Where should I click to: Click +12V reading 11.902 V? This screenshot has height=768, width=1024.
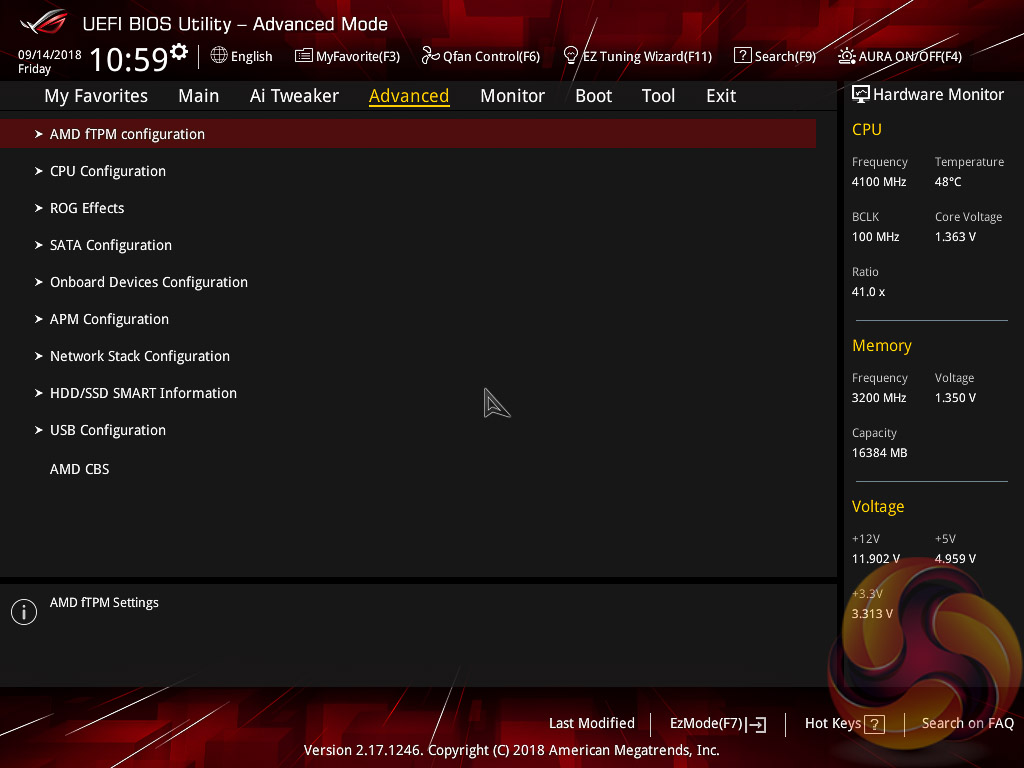point(876,559)
